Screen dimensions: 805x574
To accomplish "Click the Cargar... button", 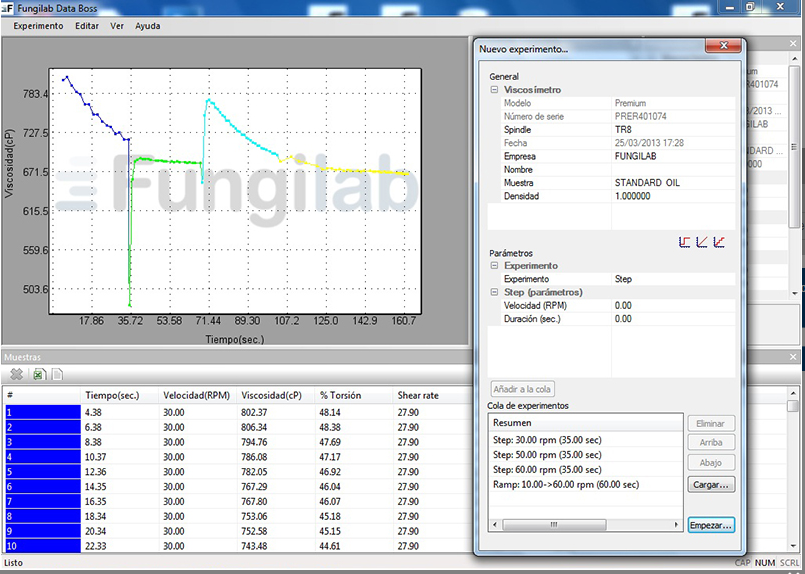I will coord(711,484).
